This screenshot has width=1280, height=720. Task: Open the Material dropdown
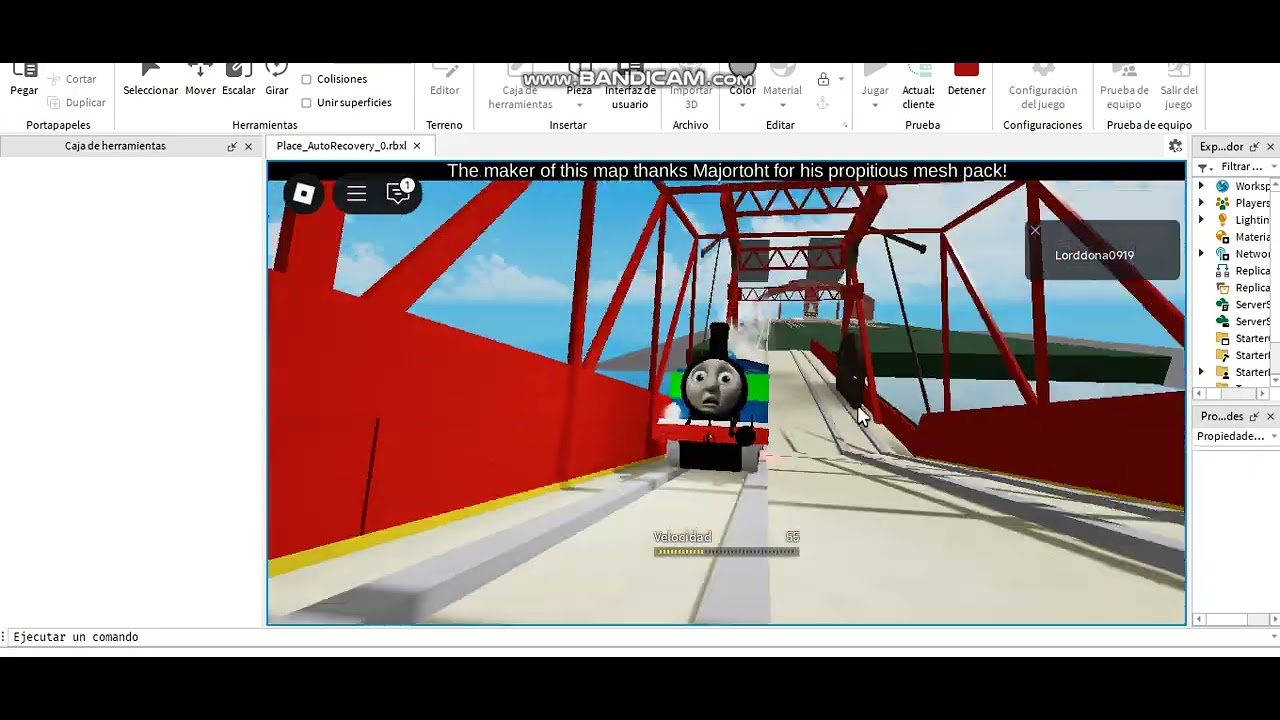[782, 105]
